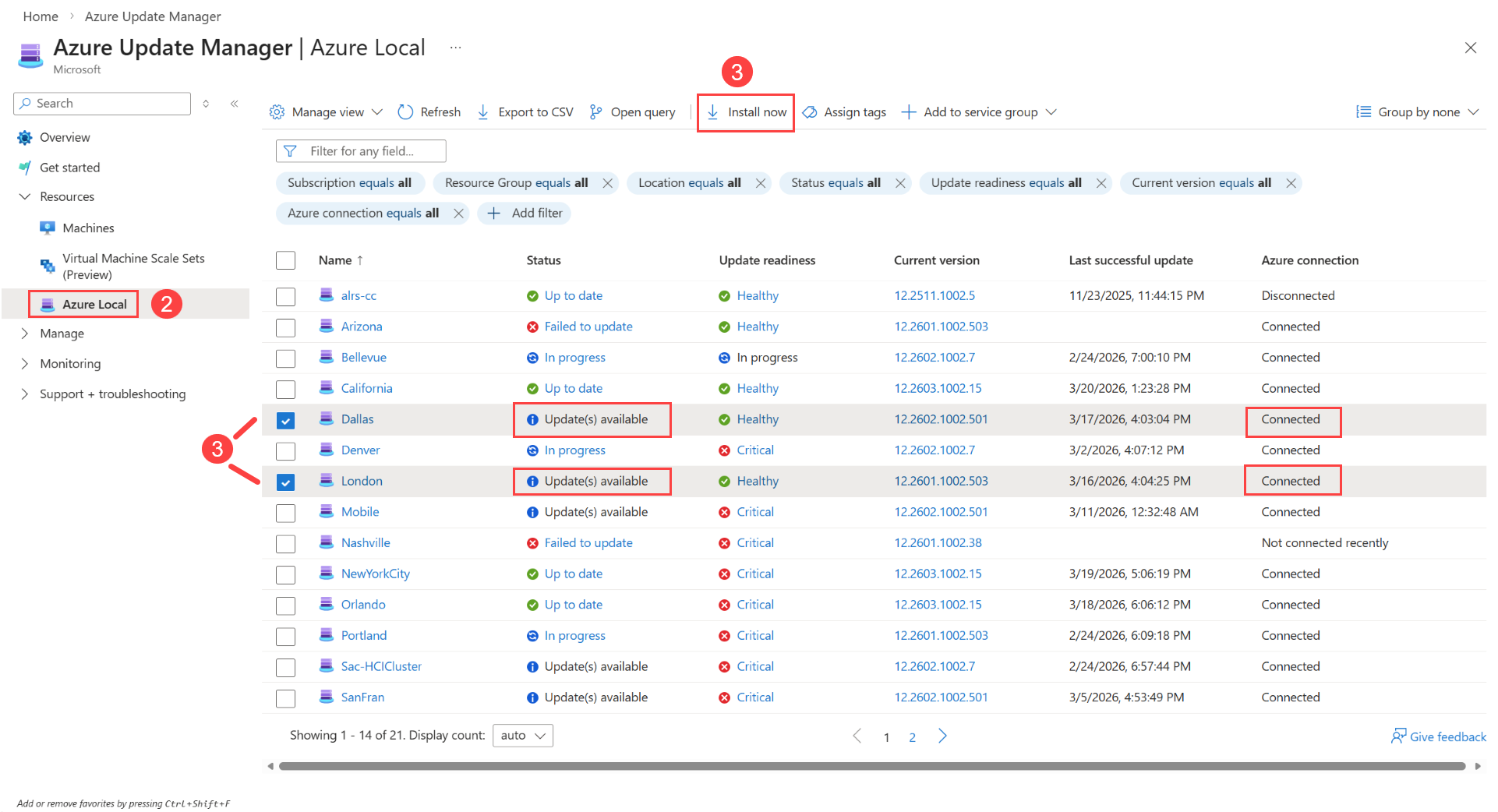Remove the Location equals all filter
The width and height of the screenshot is (1498, 812).
[x=761, y=183]
